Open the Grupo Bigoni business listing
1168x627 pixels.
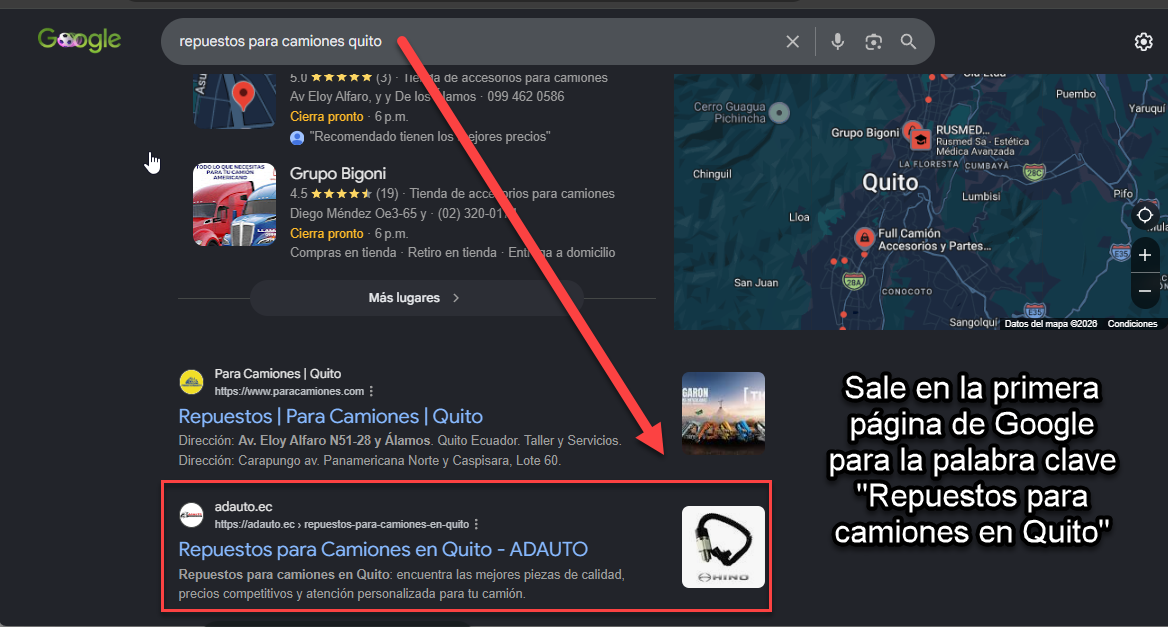(x=337, y=174)
